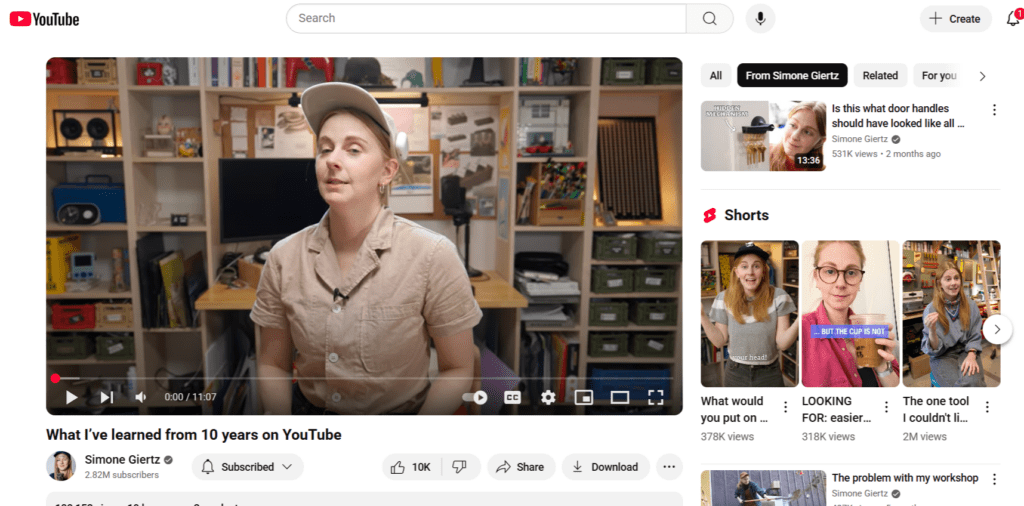Open Simone Giertz channel name link
This screenshot has height=506, width=1024.
coord(123,460)
